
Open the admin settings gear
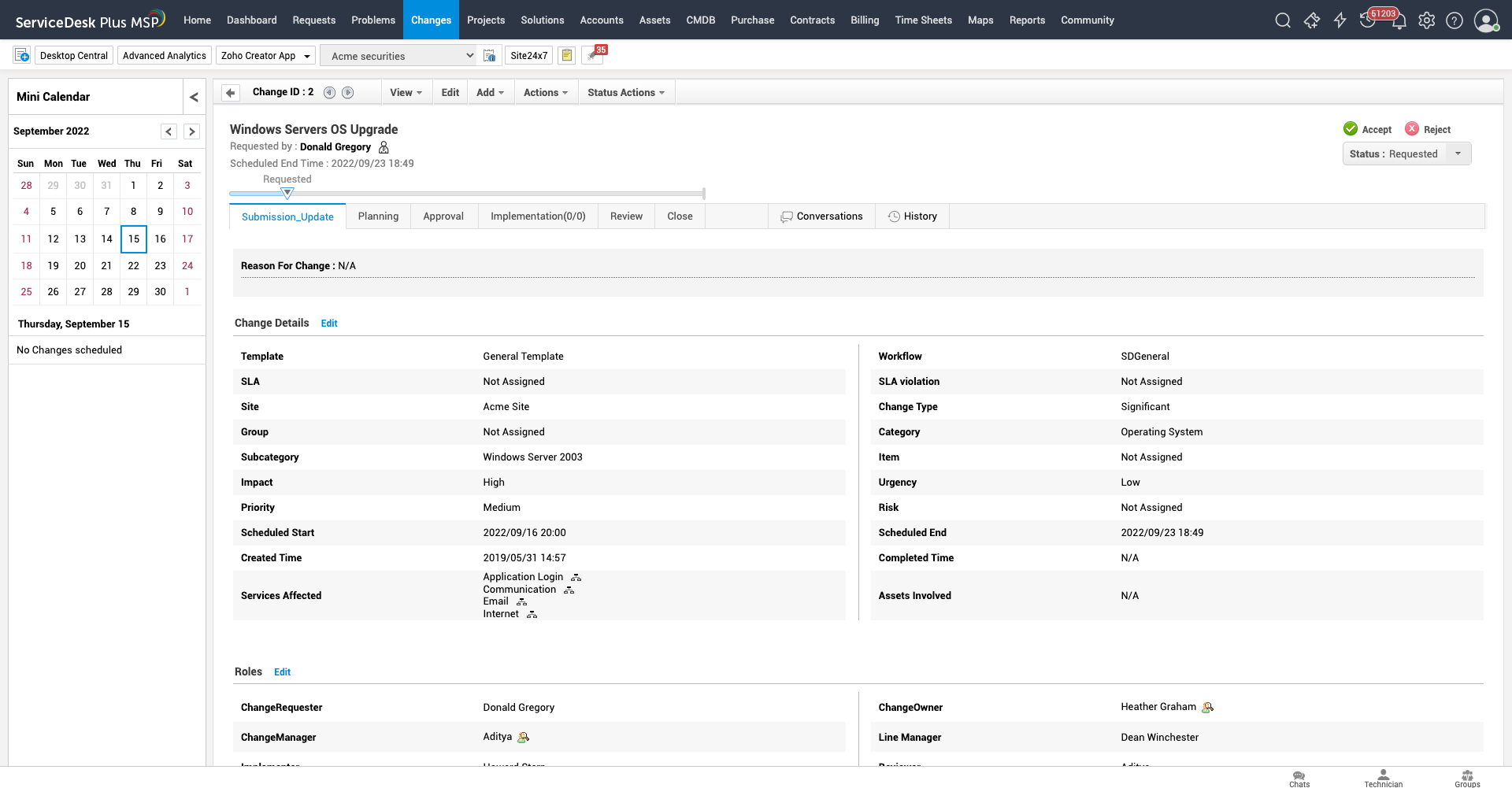click(1426, 20)
